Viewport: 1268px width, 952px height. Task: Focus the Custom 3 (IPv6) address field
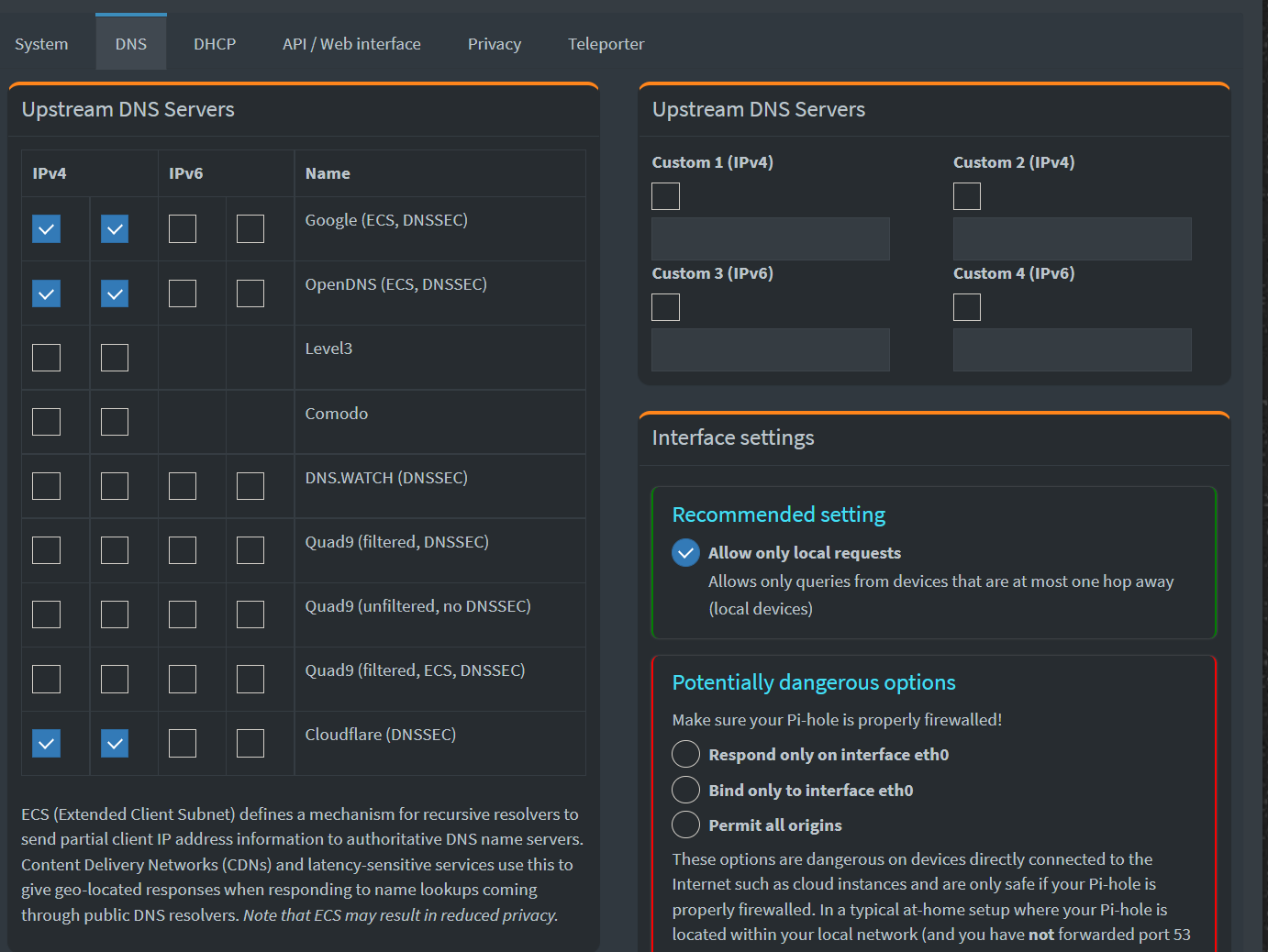click(770, 349)
